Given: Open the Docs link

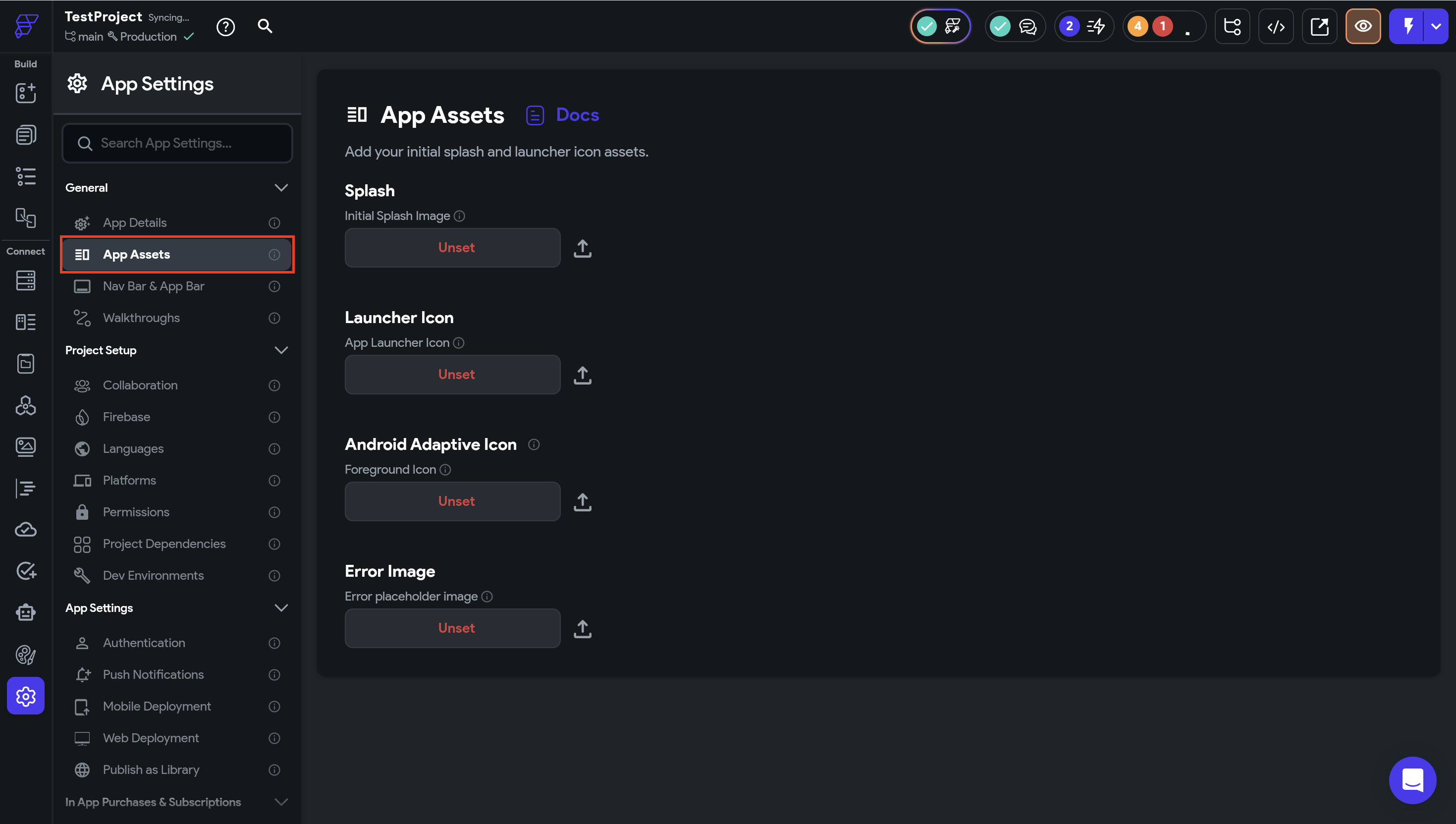Looking at the screenshot, I should coord(577,115).
